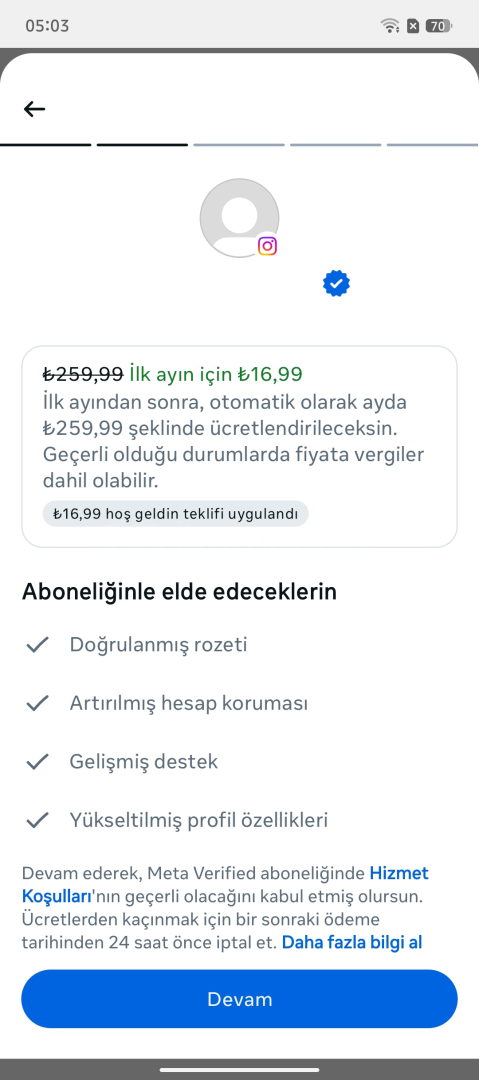Tap the hoş geldin teklifi uygulandı chip
The width and height of the screenshot is (479, 1080).
click(x=175, y=514)
